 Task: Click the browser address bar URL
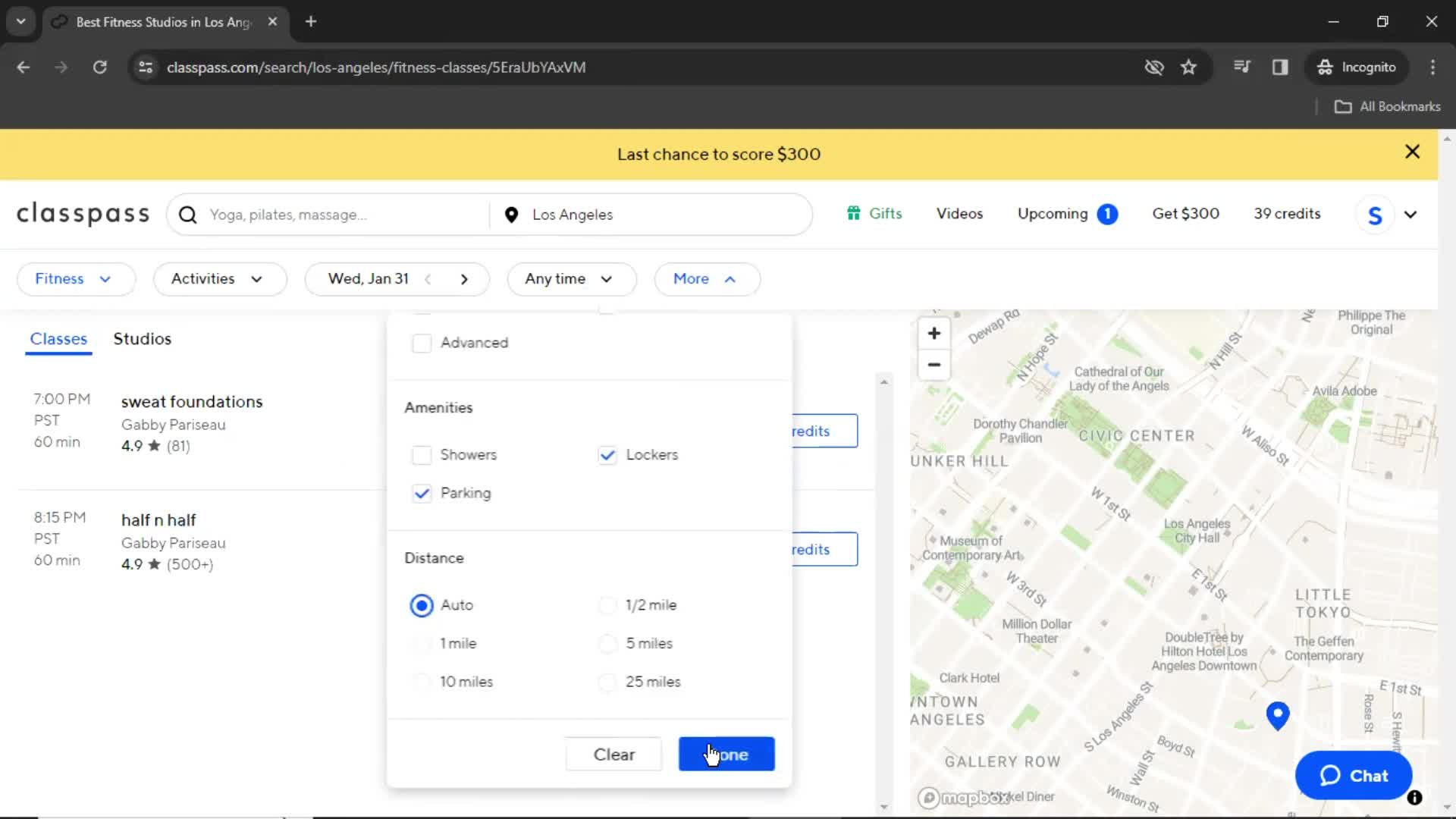pyautogui.click(x=376, y=67)
